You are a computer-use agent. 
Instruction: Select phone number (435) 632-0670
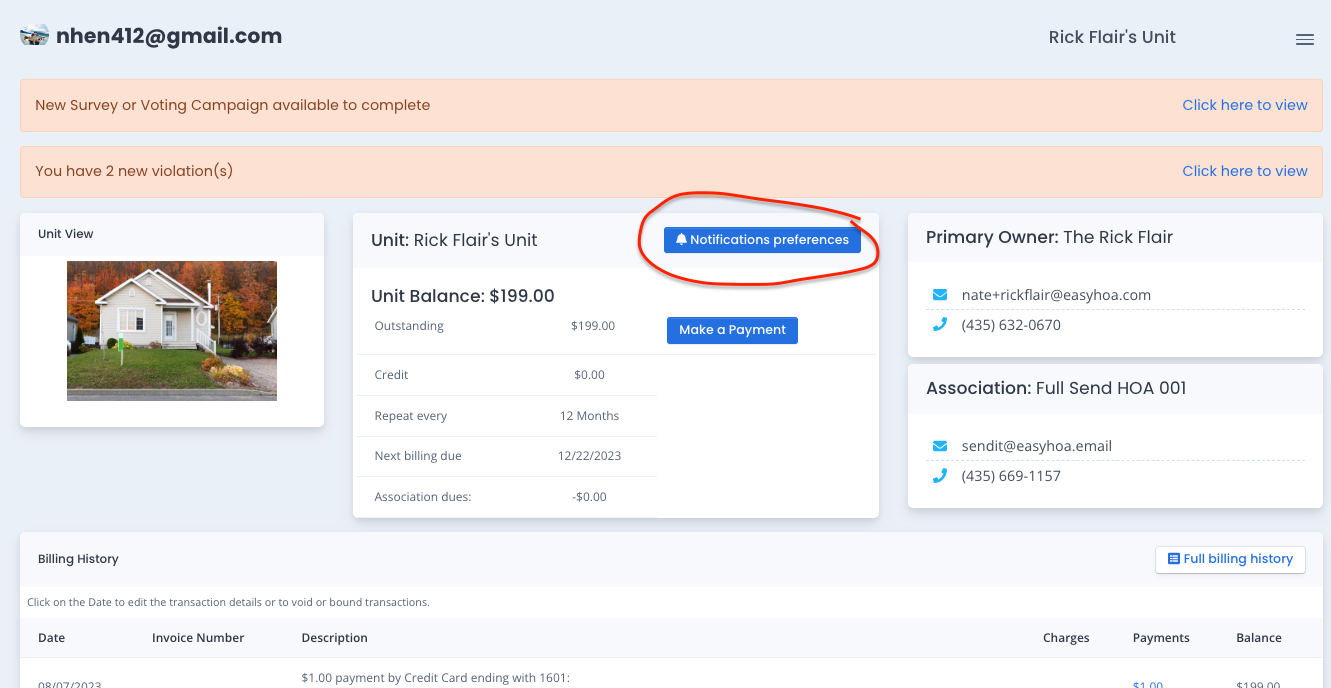pos(1011,325)
